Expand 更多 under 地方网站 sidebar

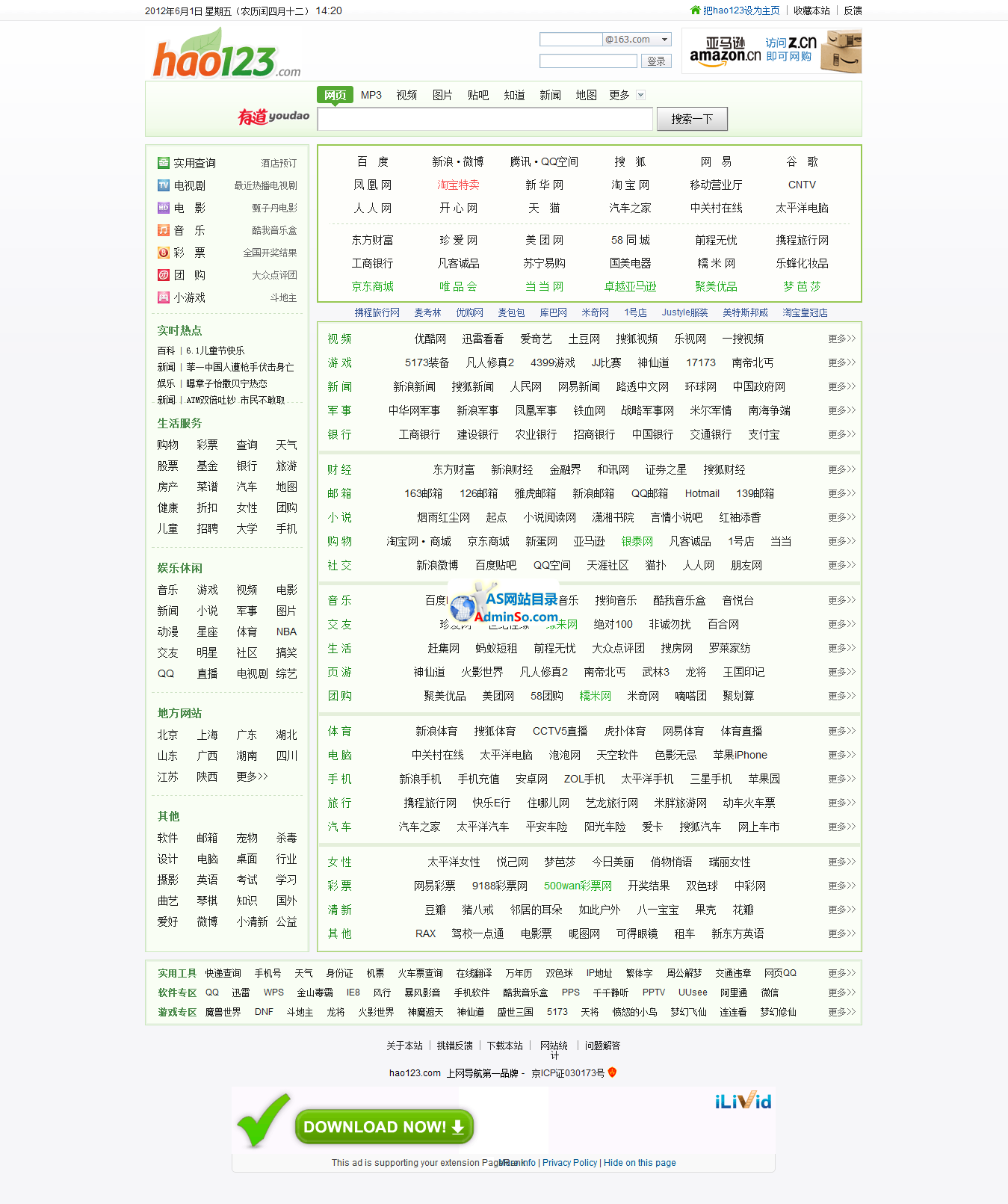click(252, 777)
